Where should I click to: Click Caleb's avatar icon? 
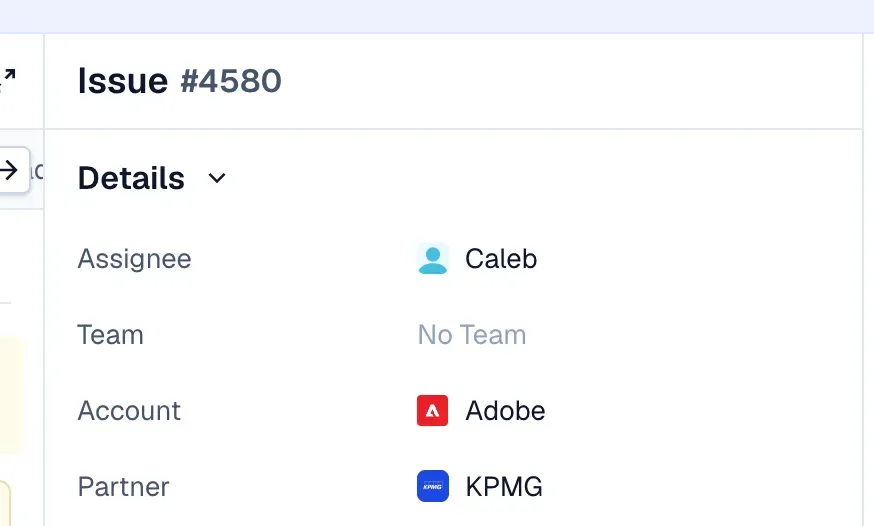coord(433,259)
